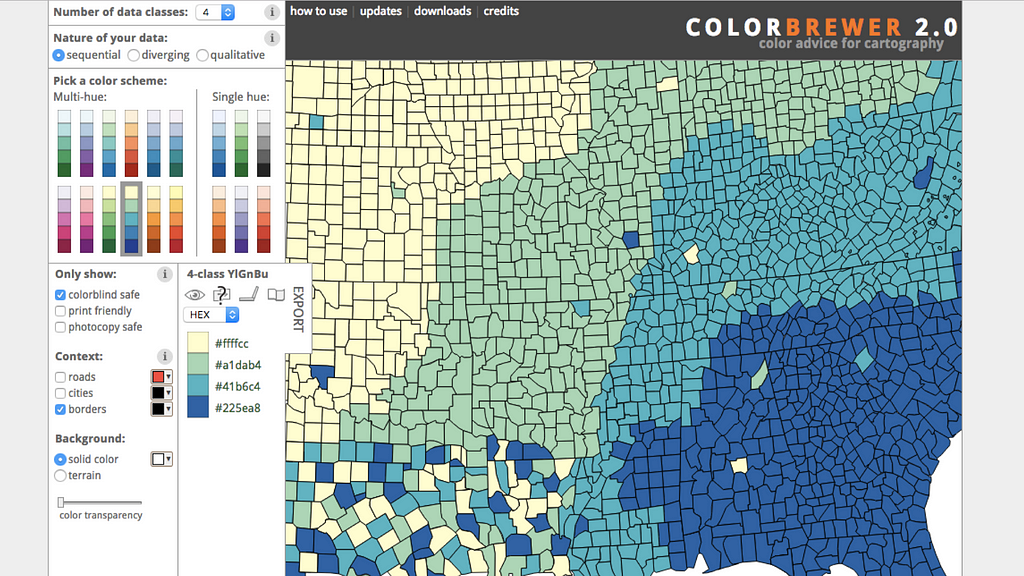Viewport: 1024px width, 576px height.
Task: Click the #225ea8 hex code text
Action: [238, 408]
